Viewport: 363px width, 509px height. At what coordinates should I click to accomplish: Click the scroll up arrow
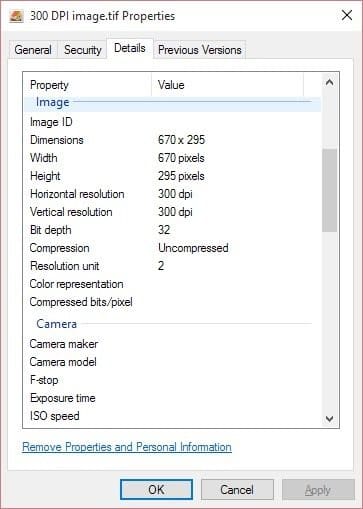pos(329,82)
